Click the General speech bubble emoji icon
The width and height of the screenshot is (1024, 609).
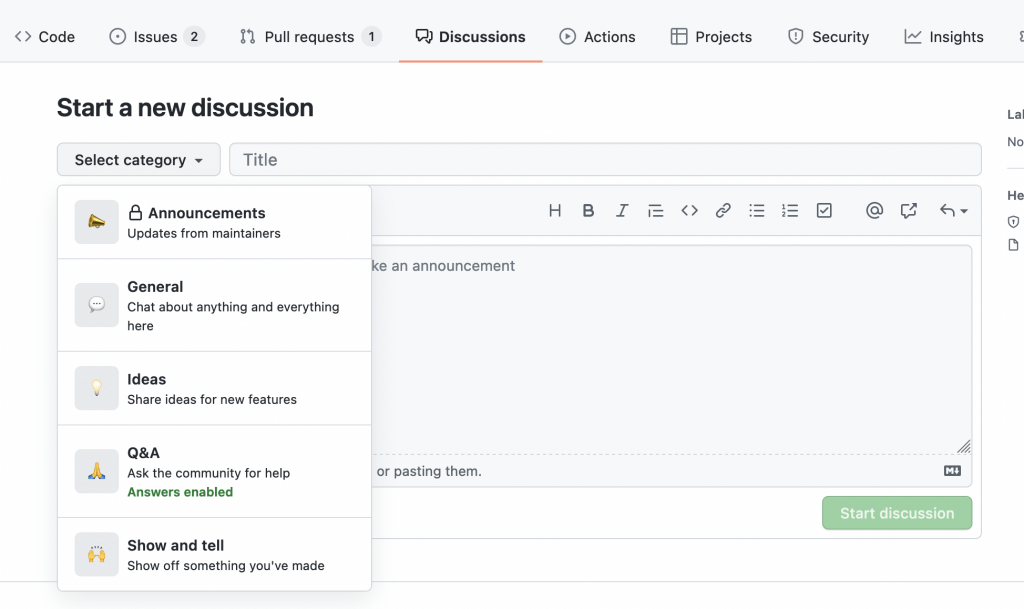tap(97, 305)
